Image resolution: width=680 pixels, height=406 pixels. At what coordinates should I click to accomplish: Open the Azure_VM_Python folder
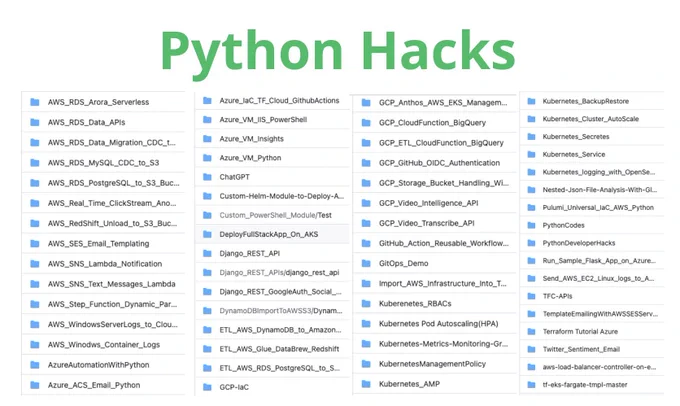pos(250,158)
